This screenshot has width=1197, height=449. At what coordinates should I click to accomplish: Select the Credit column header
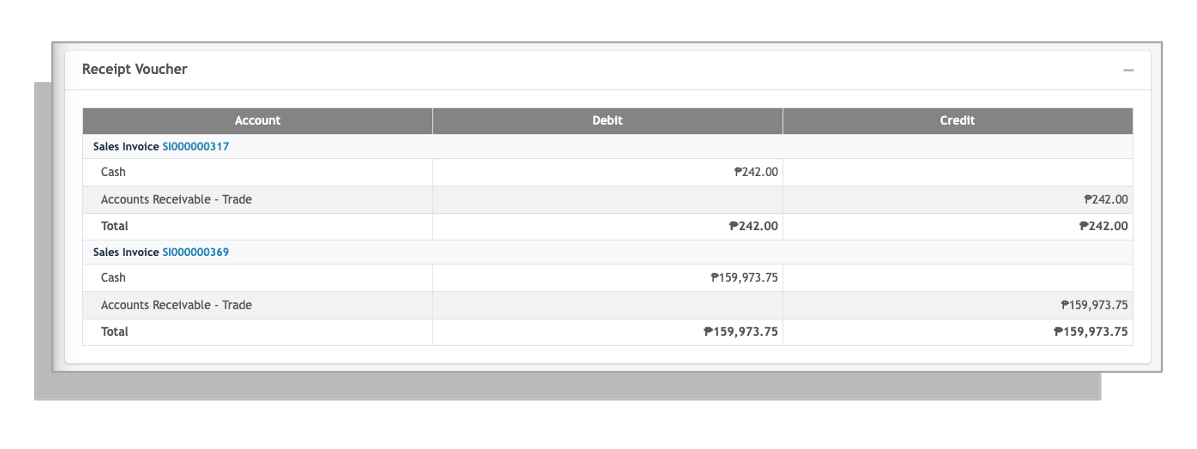pyautogui.click(x=957, y=121)
